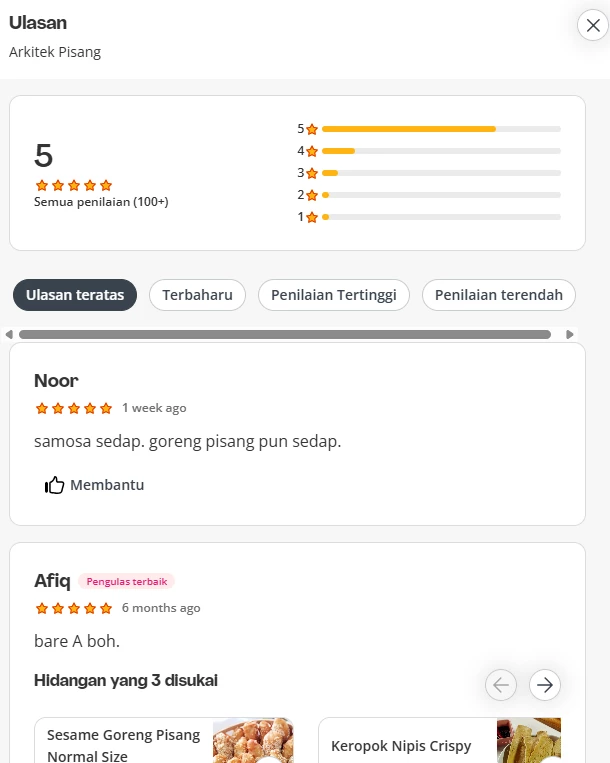Click the 4-star rating bar
Image resolution: width=610 pixels, height=763 pixels.
click(x=441, y=151)
